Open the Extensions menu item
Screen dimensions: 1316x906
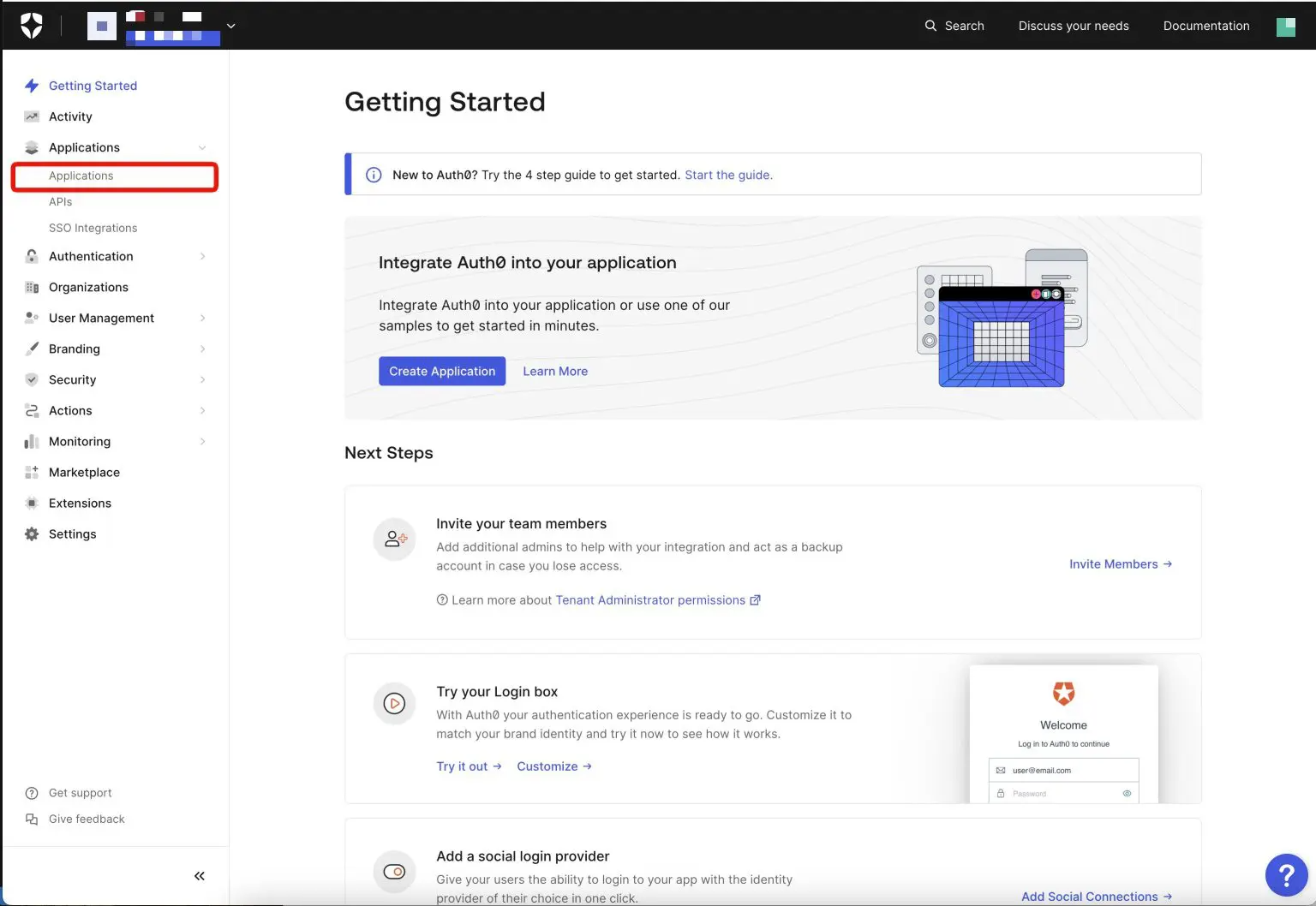(x=80, y=503)
